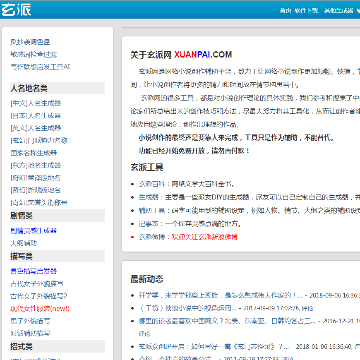Open the [中文]人名生成器 link
The height and width of the screenshot is (360, 360).
(x=36, y=103)
